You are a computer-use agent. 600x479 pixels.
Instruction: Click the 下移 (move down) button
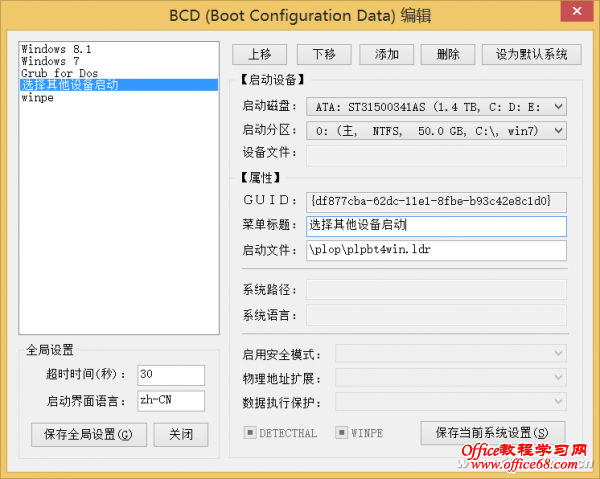324,54
